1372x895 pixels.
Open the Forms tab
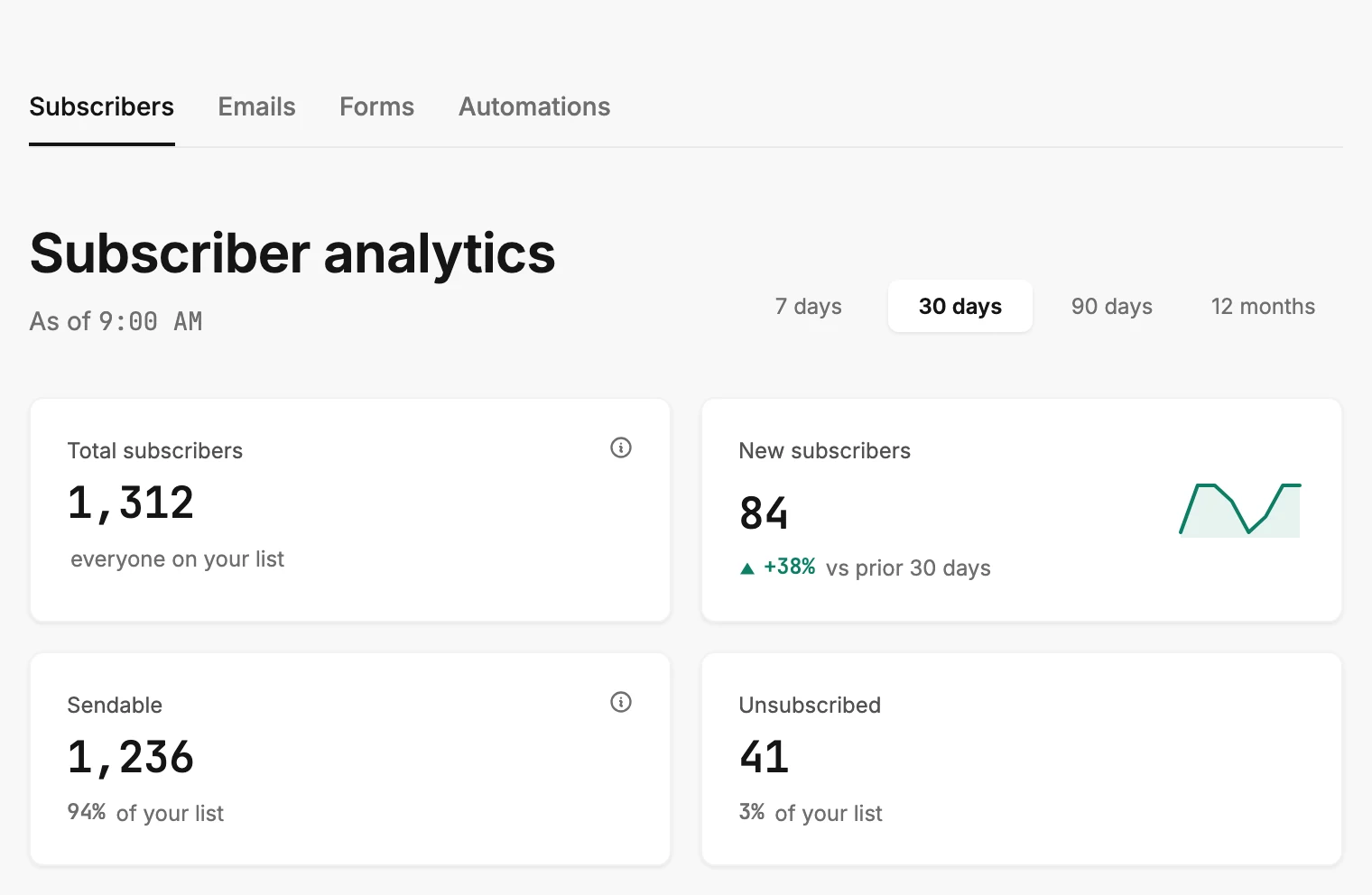pos(377,106)
